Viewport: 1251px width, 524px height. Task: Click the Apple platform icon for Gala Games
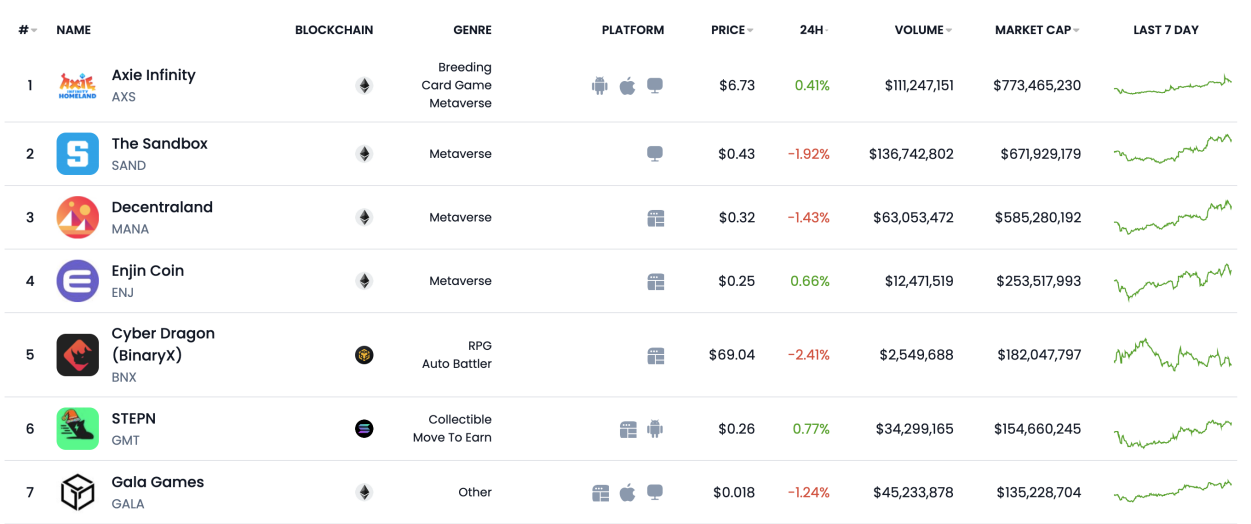628,492
